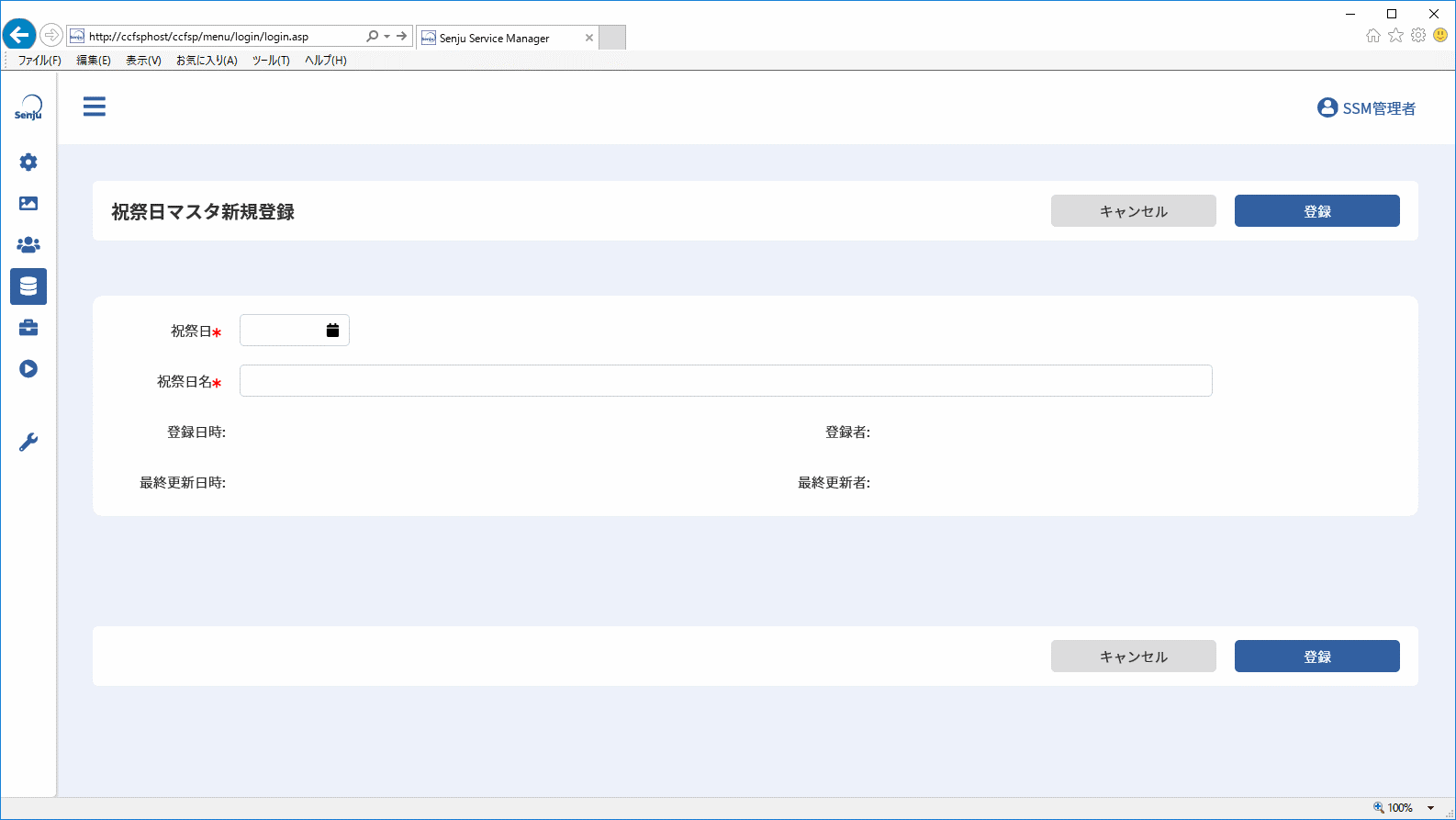Image resolution: width=1456 pixels, height=820 pixels.
Task: Open the 編集(E) menu
Action: point(94,61)
